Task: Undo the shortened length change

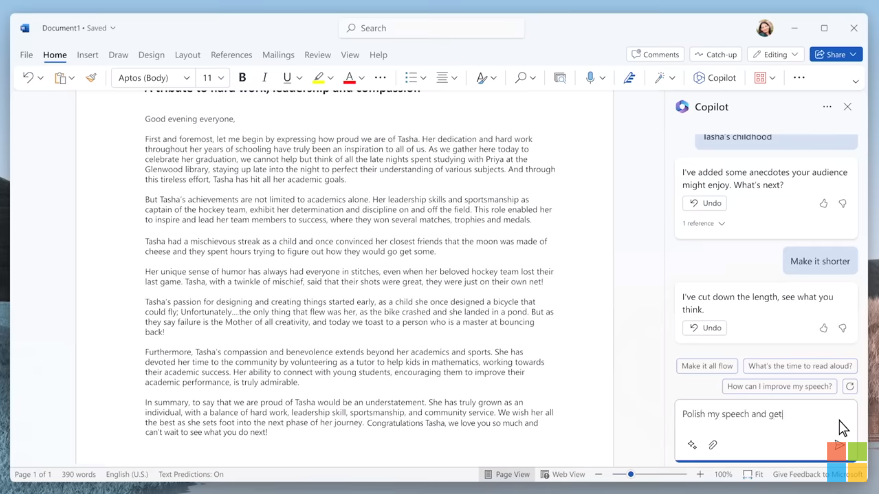Action: pos(705,327)
